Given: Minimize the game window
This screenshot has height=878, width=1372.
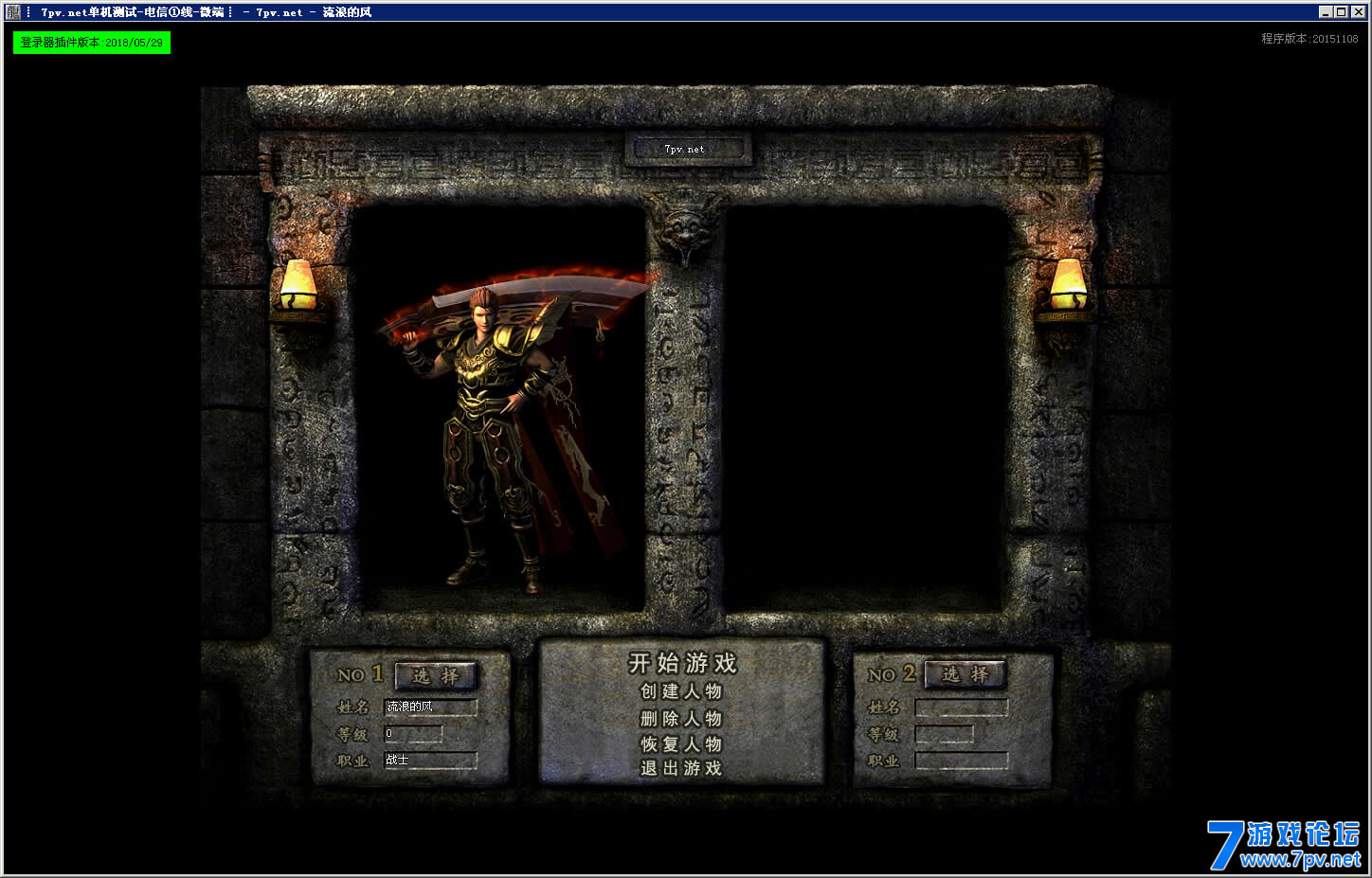Looking at the screenshot, I should [1326, 11].
